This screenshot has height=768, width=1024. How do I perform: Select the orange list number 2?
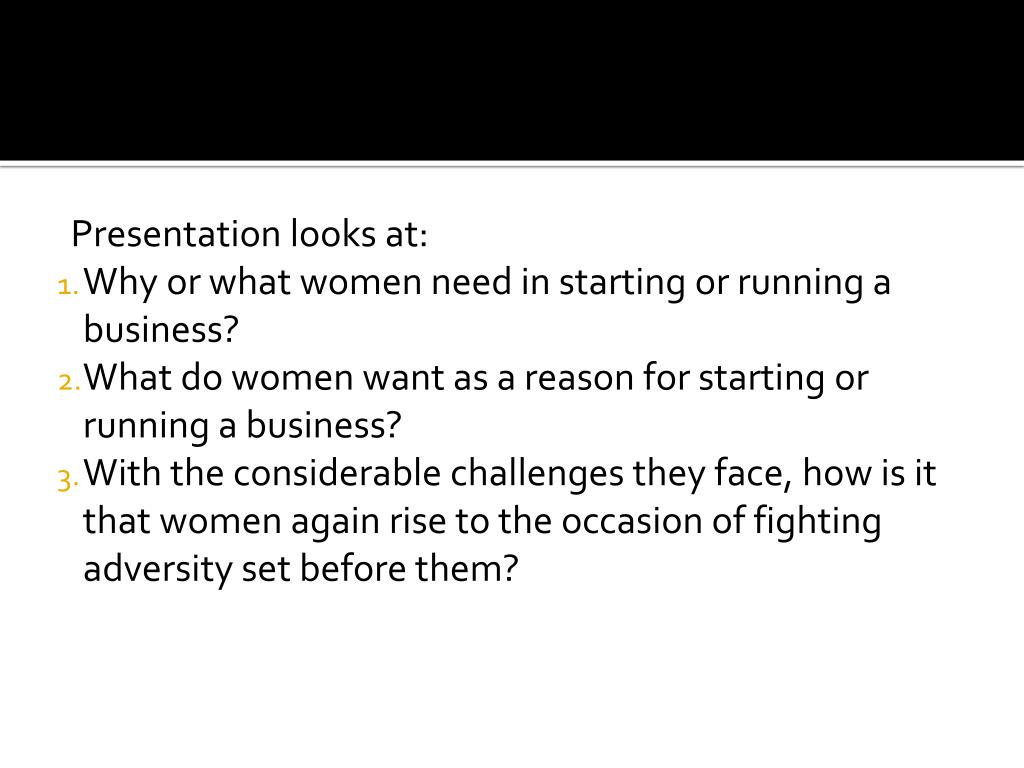[69, 382]
